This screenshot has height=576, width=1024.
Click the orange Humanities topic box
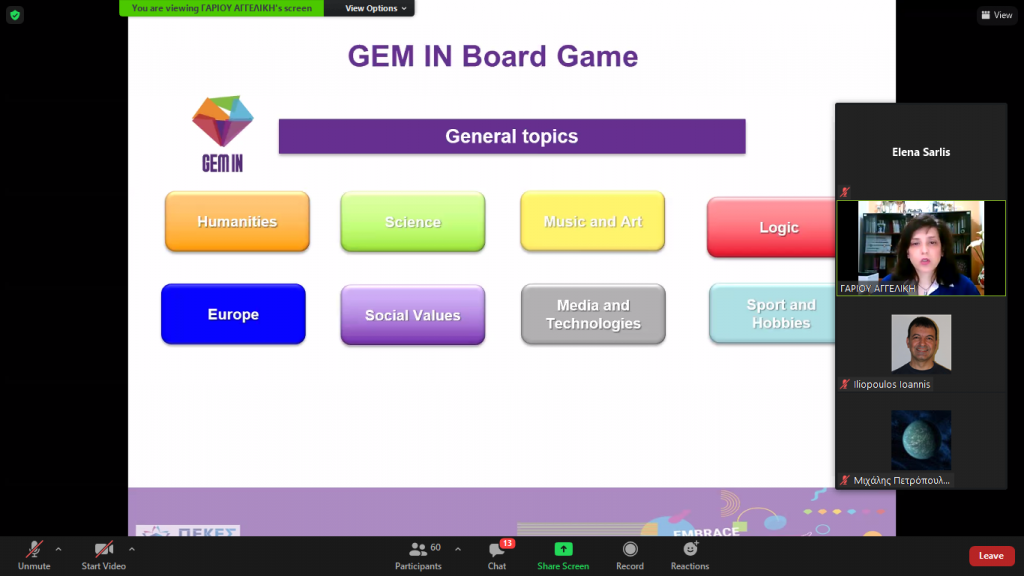237,222
